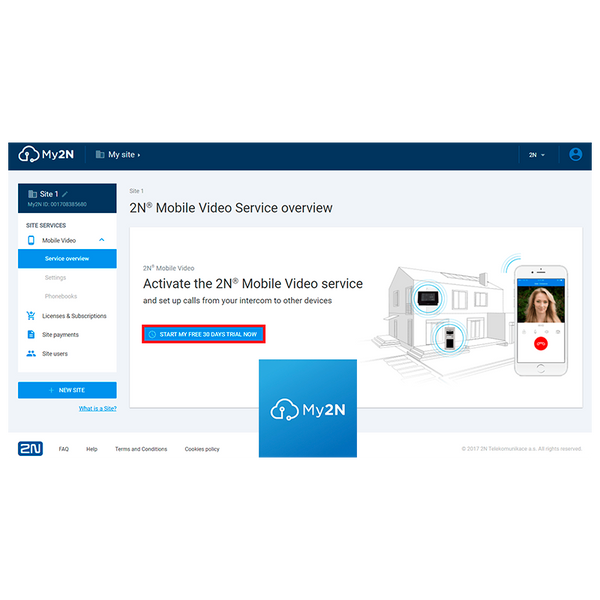Expand the 2N company dropdown
The width and height of the screenshot is (600, 600).
(537, 155)
